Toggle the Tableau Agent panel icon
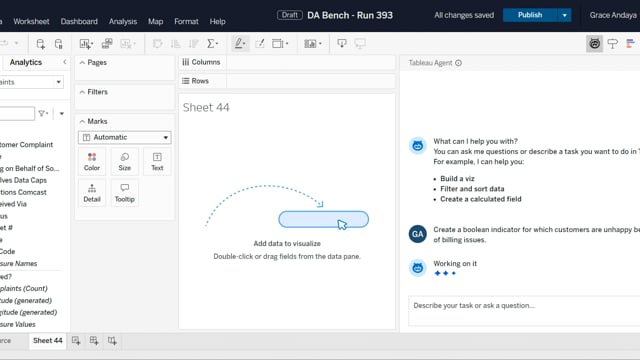 pos(594,44)
